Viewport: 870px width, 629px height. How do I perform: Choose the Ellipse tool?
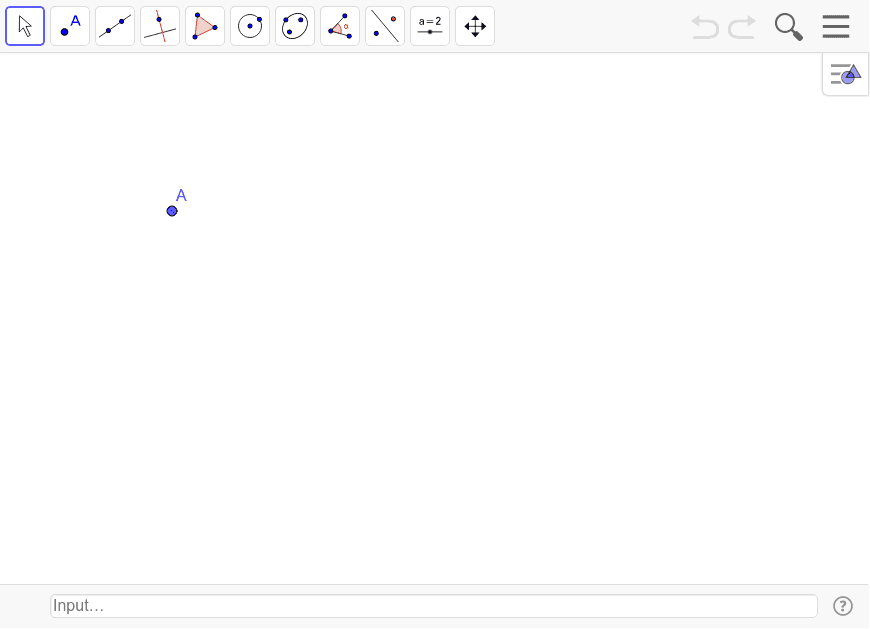pos(295,26)
